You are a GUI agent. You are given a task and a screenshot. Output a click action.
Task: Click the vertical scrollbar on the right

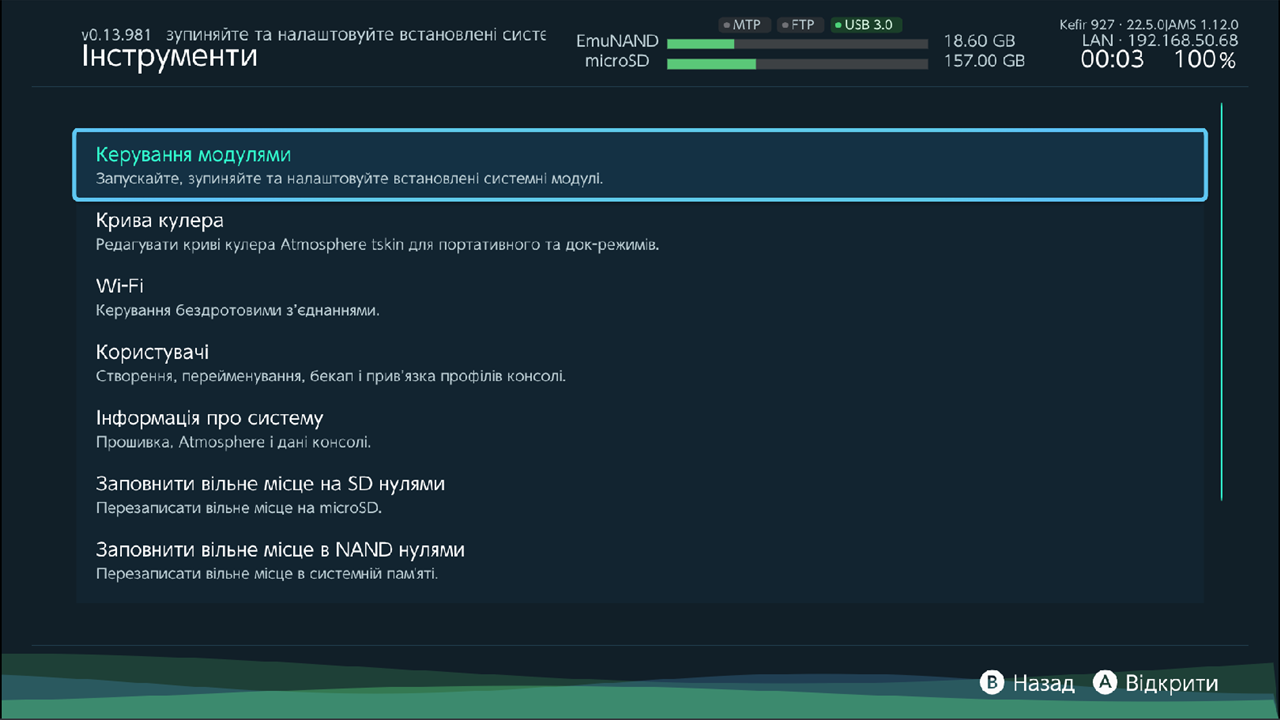[x=1221, y=300]
